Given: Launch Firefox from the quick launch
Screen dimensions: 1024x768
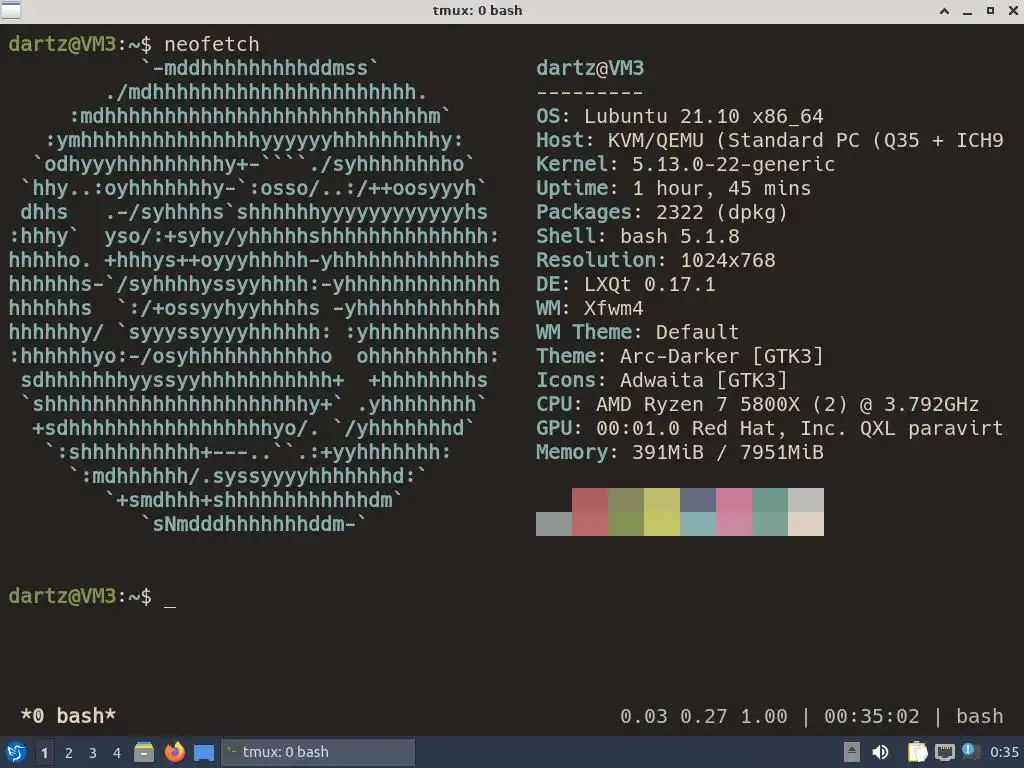Looking at the screenshot, I should pyautogui.click(x=174, y=752).
